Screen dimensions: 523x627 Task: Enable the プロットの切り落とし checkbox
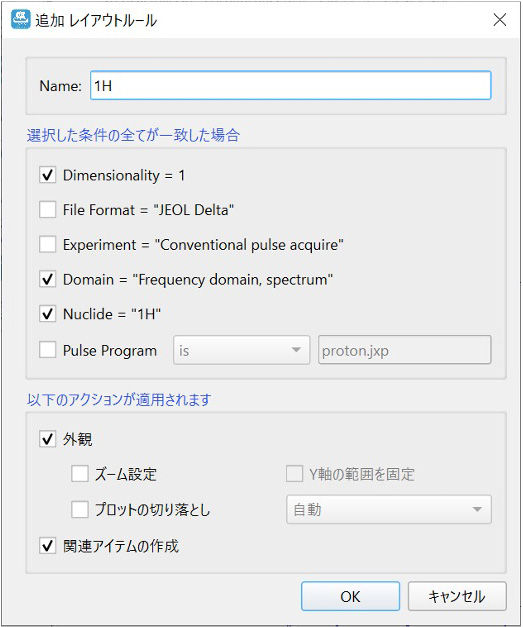(x=80, y=509)
